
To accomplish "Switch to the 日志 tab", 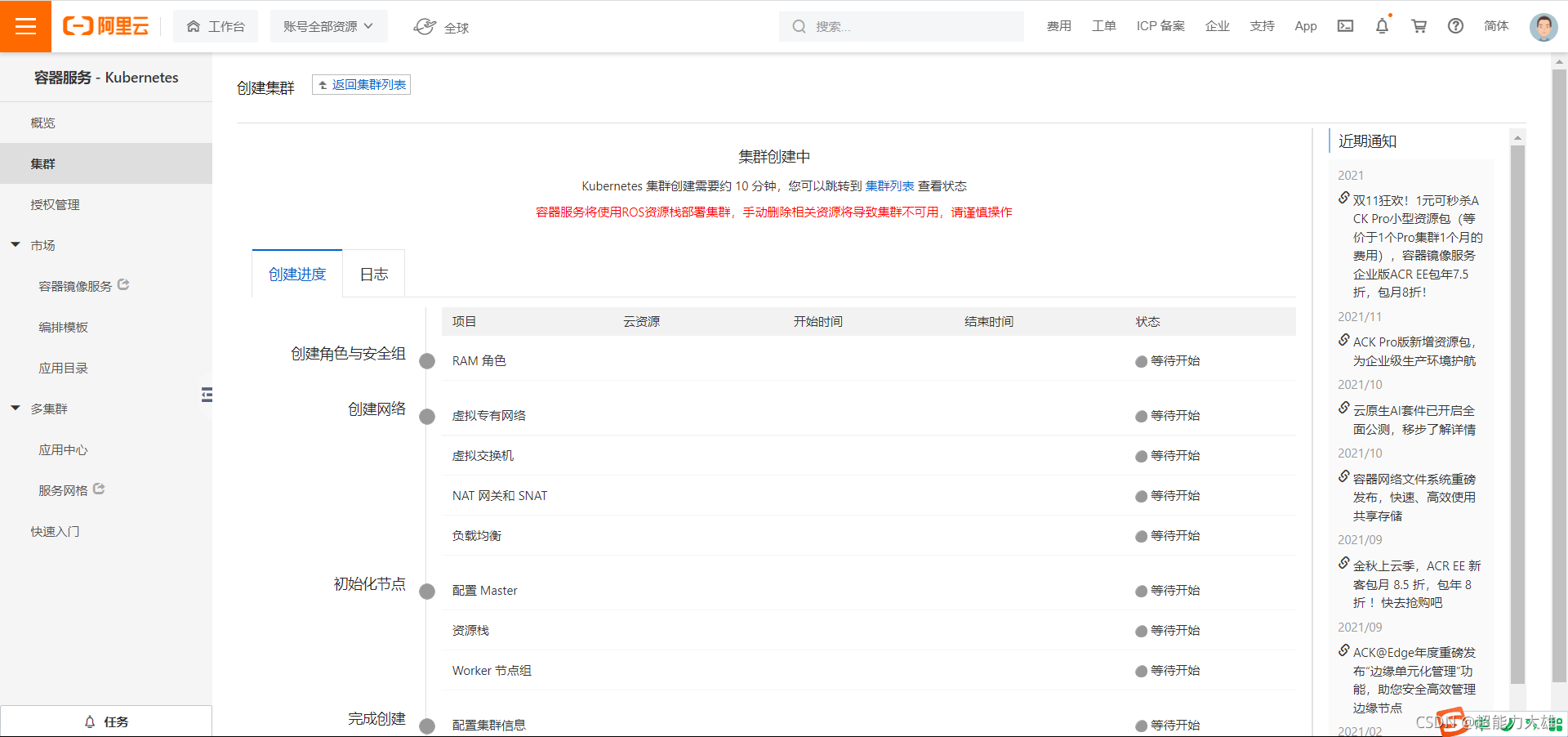I will point(374,274).
